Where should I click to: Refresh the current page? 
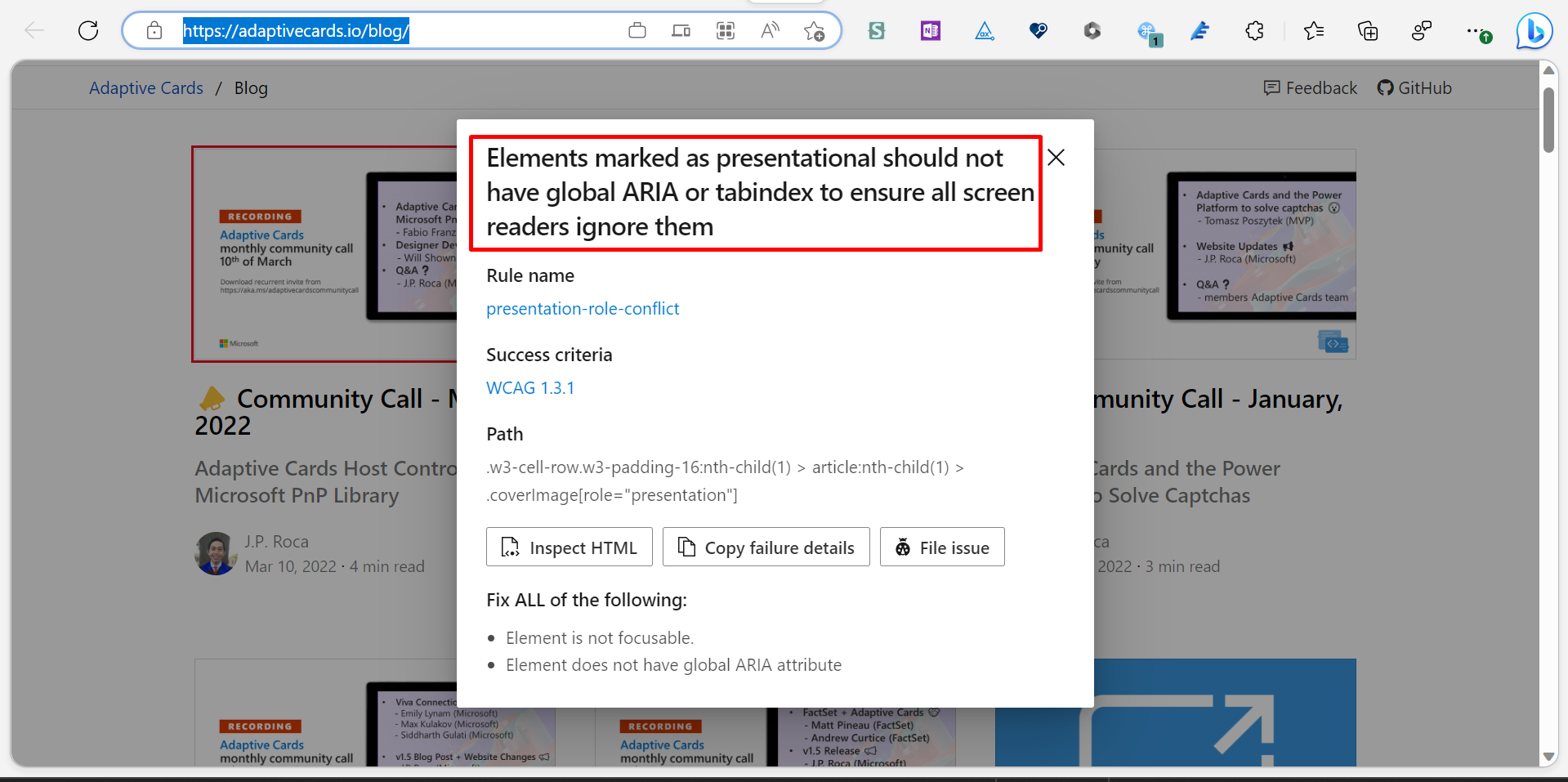pos(87,30)
